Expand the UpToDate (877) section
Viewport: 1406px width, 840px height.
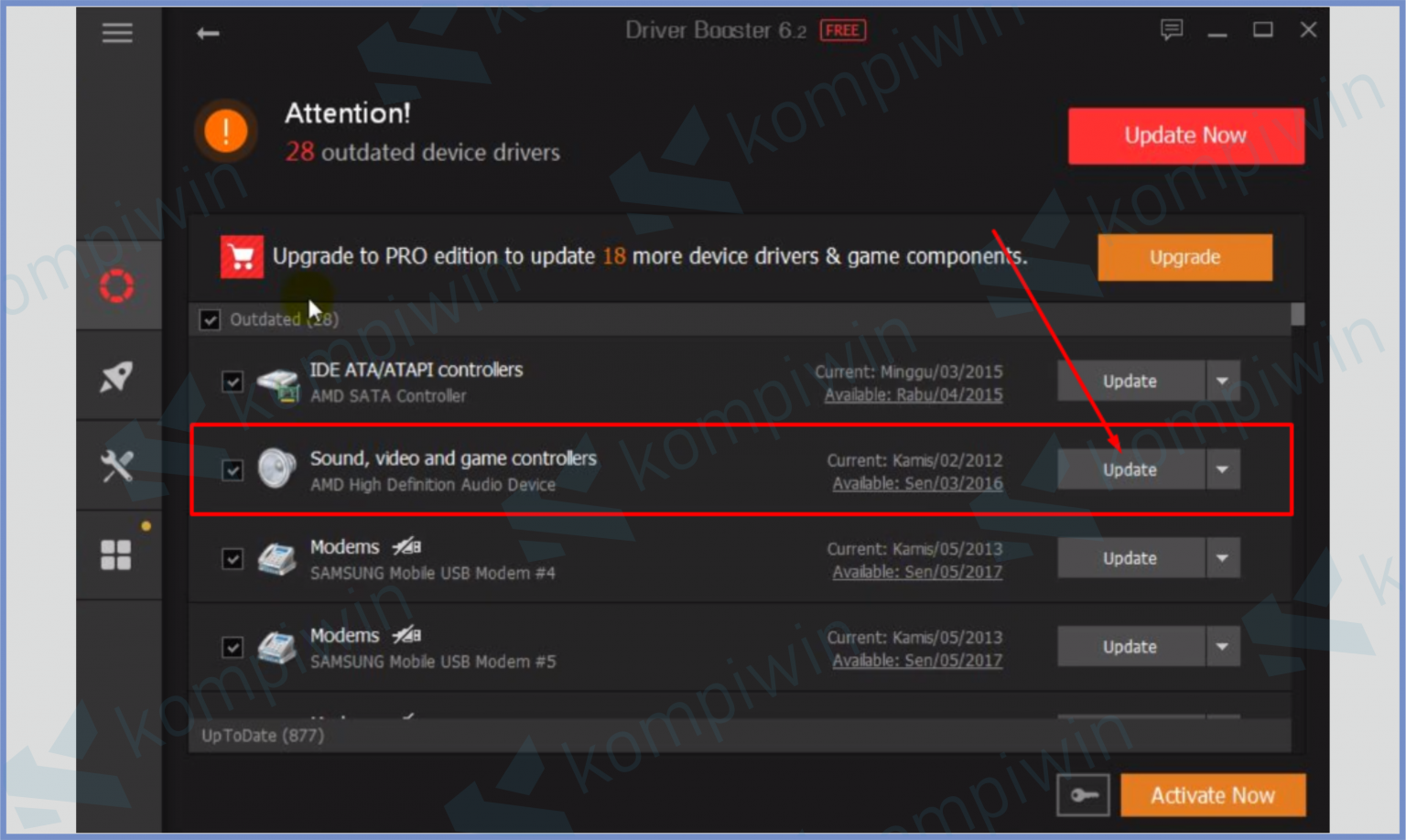click(x=264, y=736)
